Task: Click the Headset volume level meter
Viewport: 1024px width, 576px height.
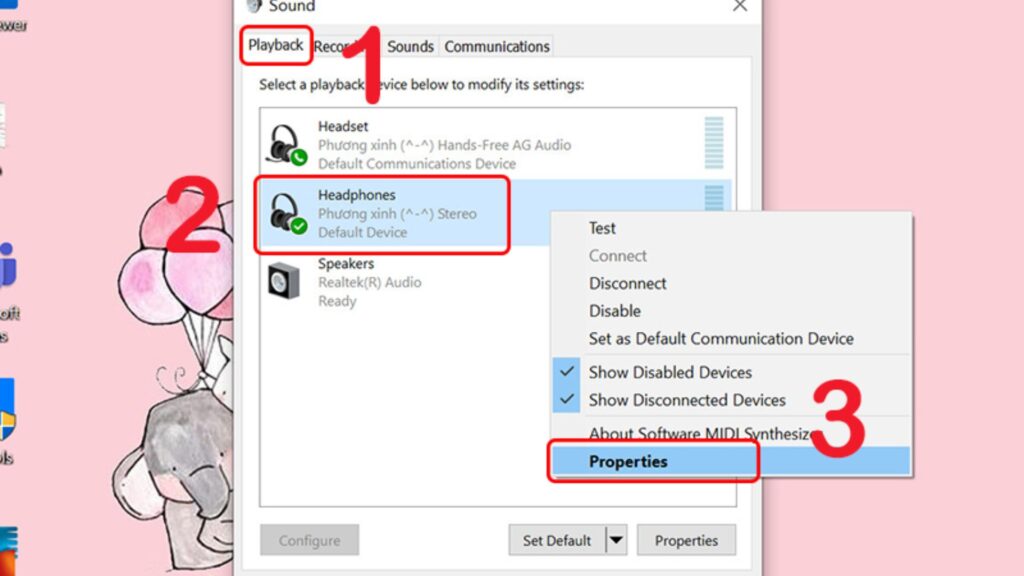Action: (x=714, y=143)
